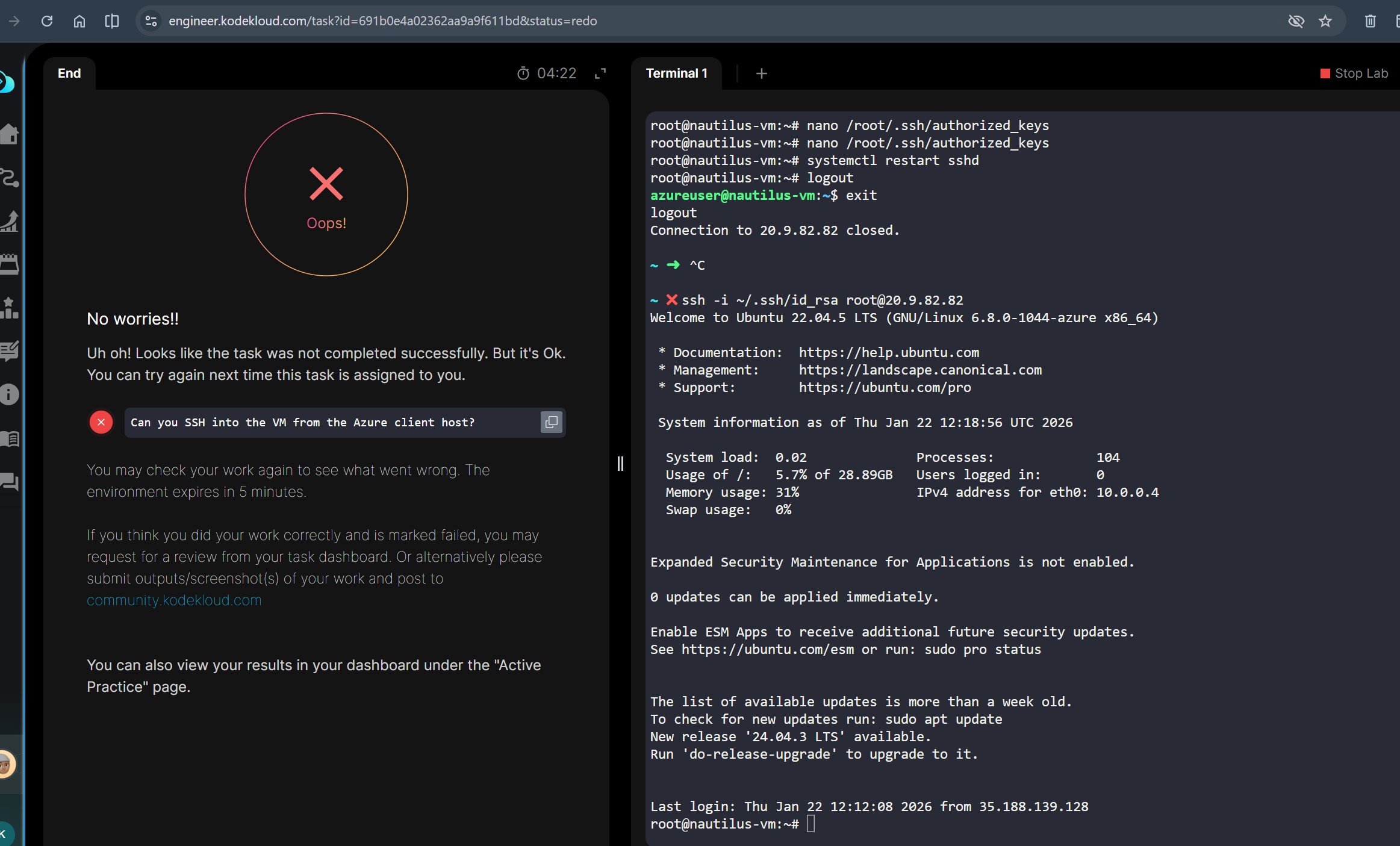This screenshot has width=1400, height=846.
Task: Open the book documentation sidebar icon
Action: click(9, 438)
